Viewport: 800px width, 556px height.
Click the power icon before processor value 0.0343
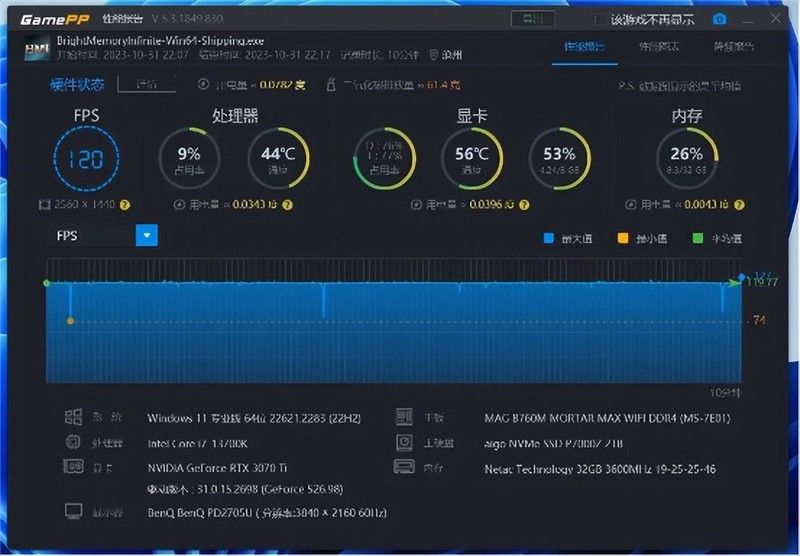[x=179, y=205]
